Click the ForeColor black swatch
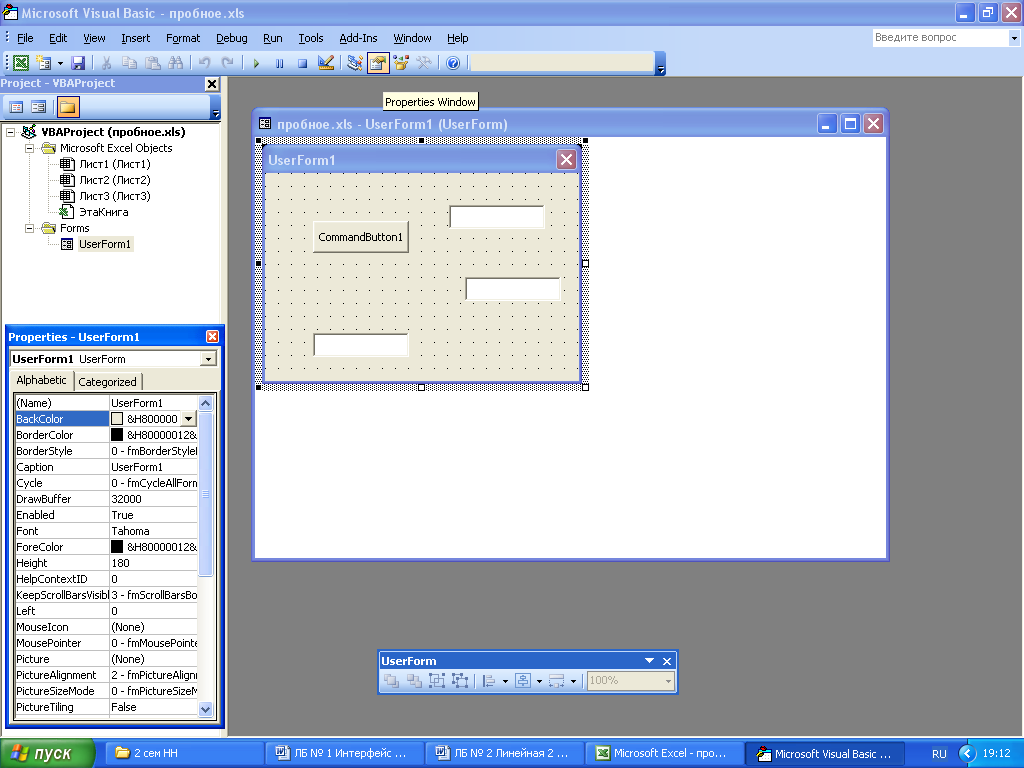 (x=117, y=547)
